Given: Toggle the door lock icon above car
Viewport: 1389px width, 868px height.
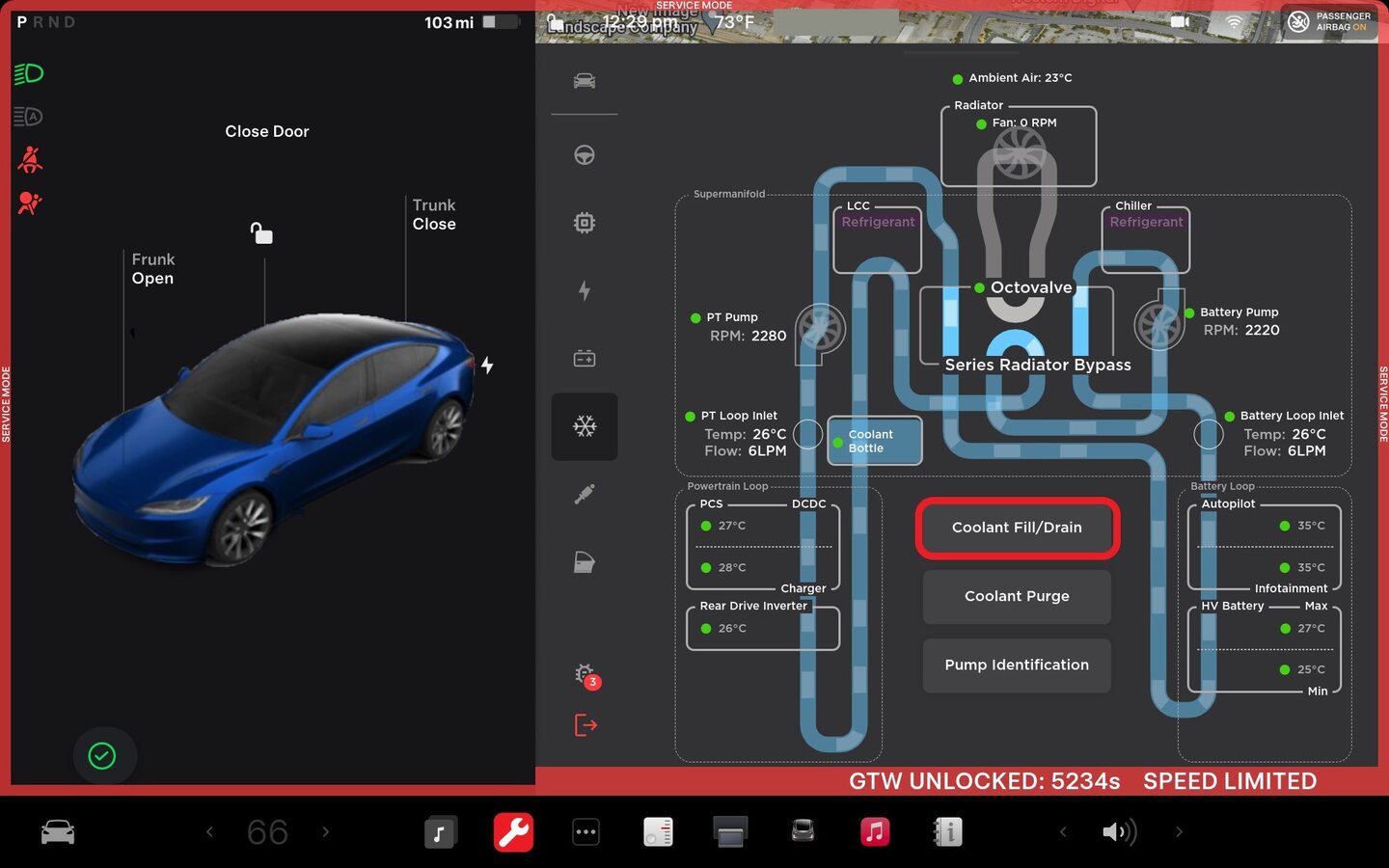Looking at the screenshot, I should pos(261,233).
